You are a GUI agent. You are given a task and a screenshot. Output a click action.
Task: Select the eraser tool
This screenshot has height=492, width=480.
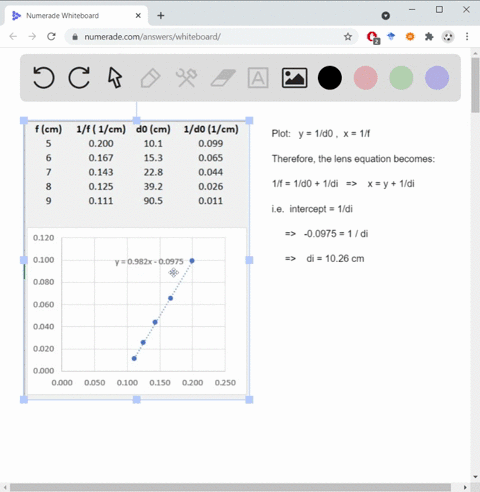click(223, 78)
